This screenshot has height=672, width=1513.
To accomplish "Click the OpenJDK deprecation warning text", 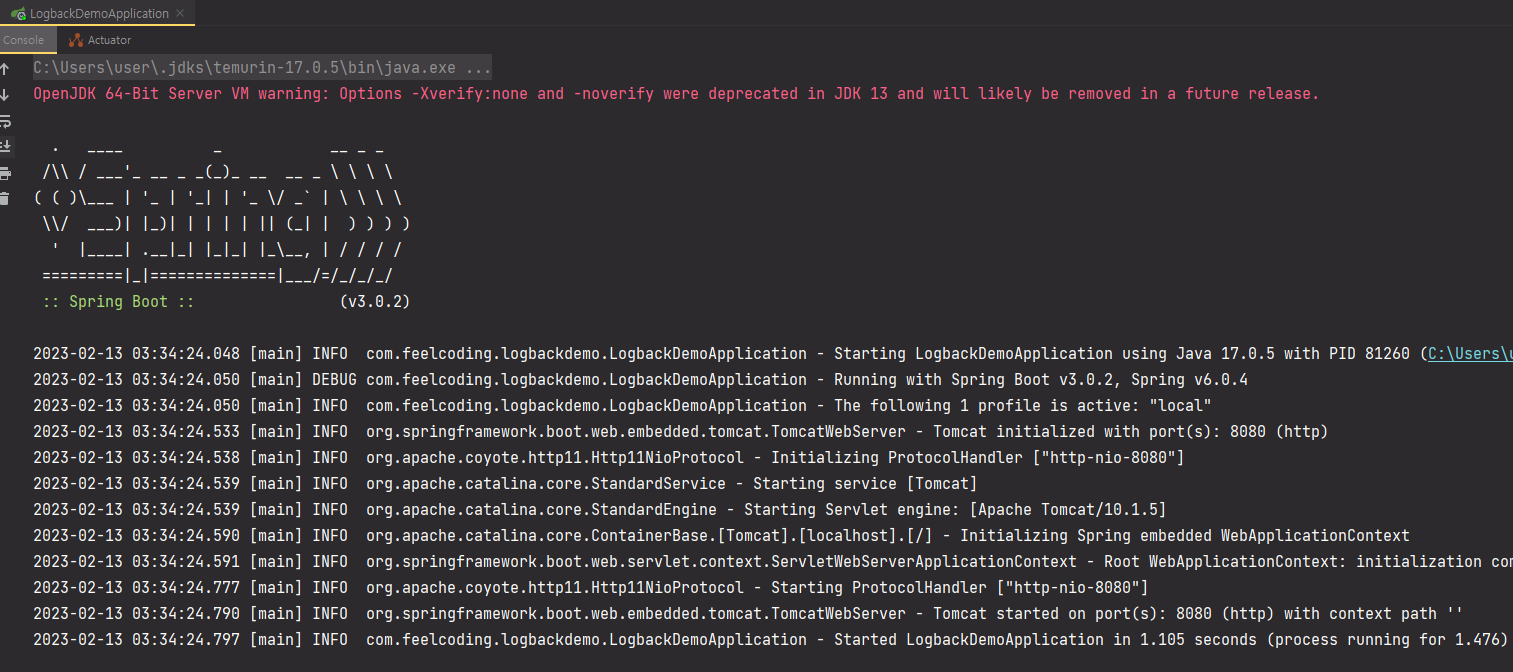I will (x=676, y=94).
